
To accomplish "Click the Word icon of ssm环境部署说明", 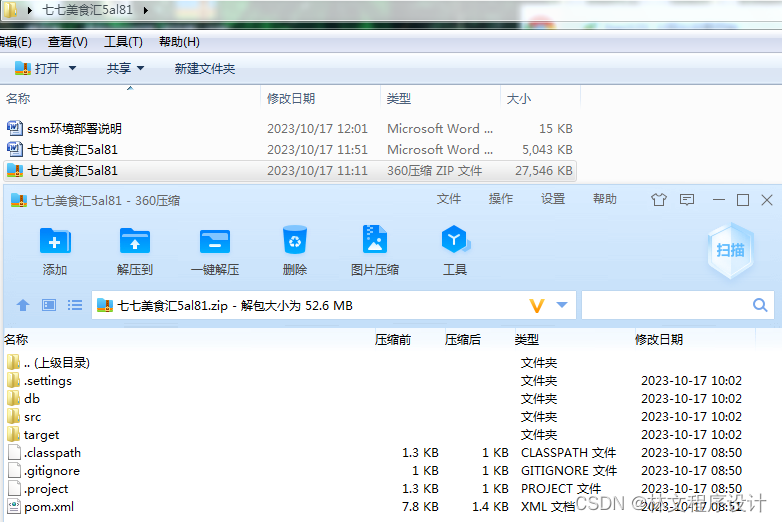I will pos(15,128).
